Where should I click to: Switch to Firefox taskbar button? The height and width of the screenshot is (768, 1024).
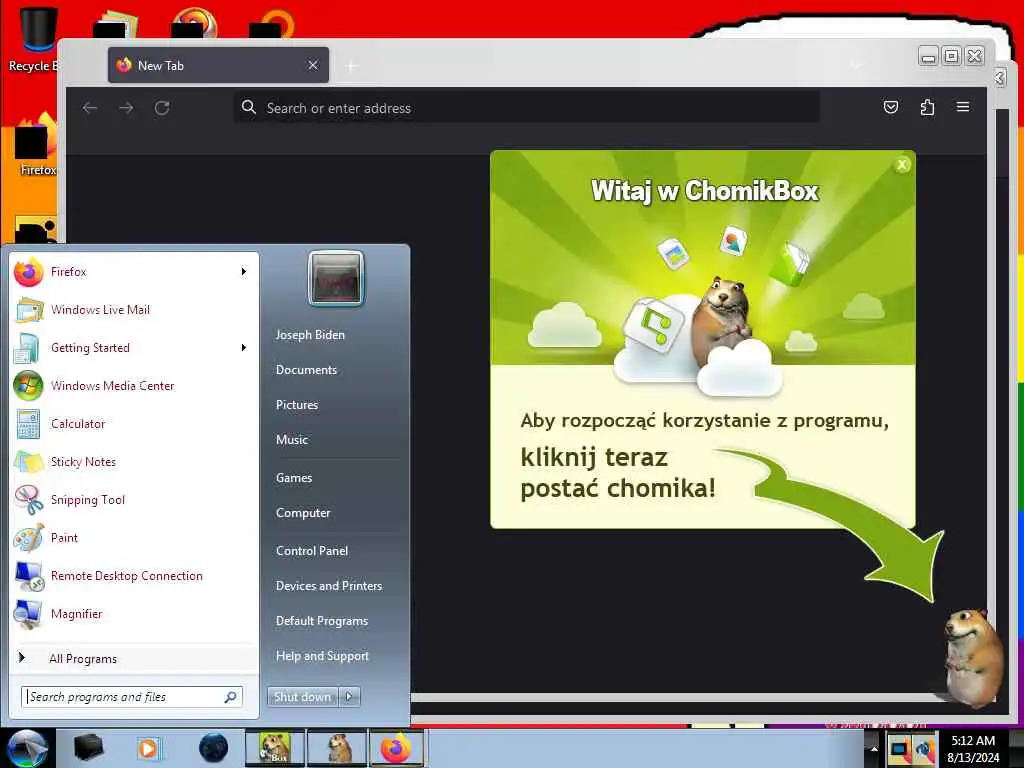tap(396, 748)
